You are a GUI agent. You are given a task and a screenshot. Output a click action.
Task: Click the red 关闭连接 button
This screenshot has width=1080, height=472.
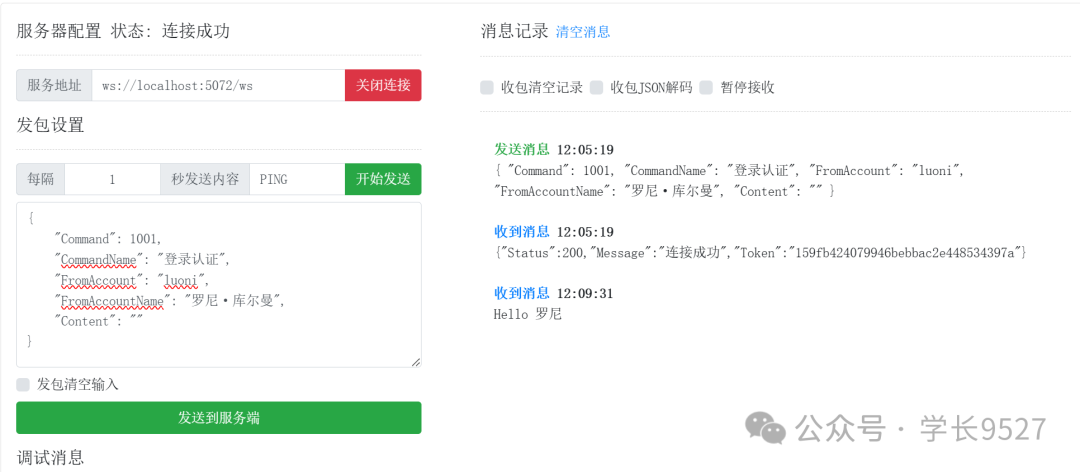(x=383, y=85)
